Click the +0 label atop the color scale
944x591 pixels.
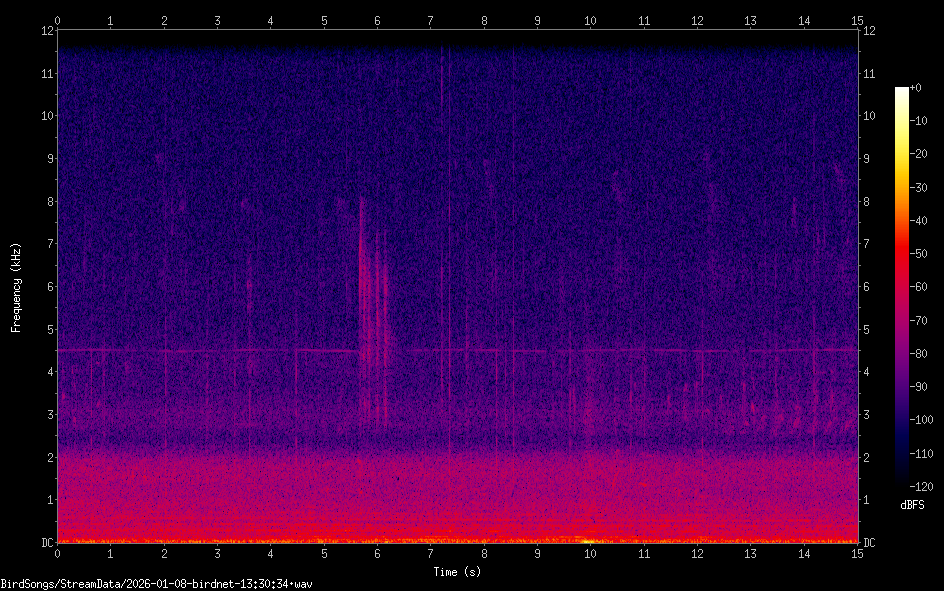915,88
